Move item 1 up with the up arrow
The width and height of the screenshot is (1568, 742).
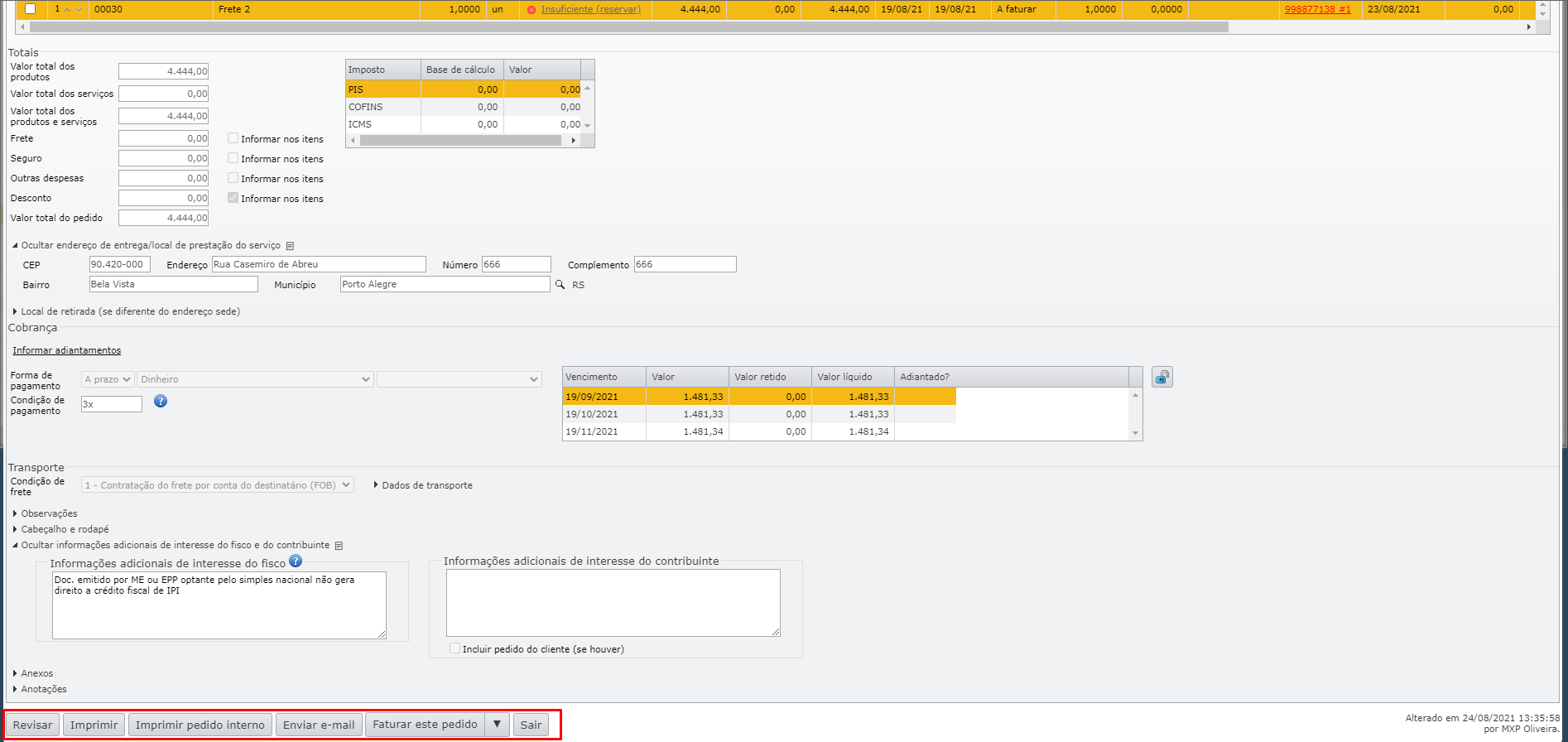click(x=67, y=10)
